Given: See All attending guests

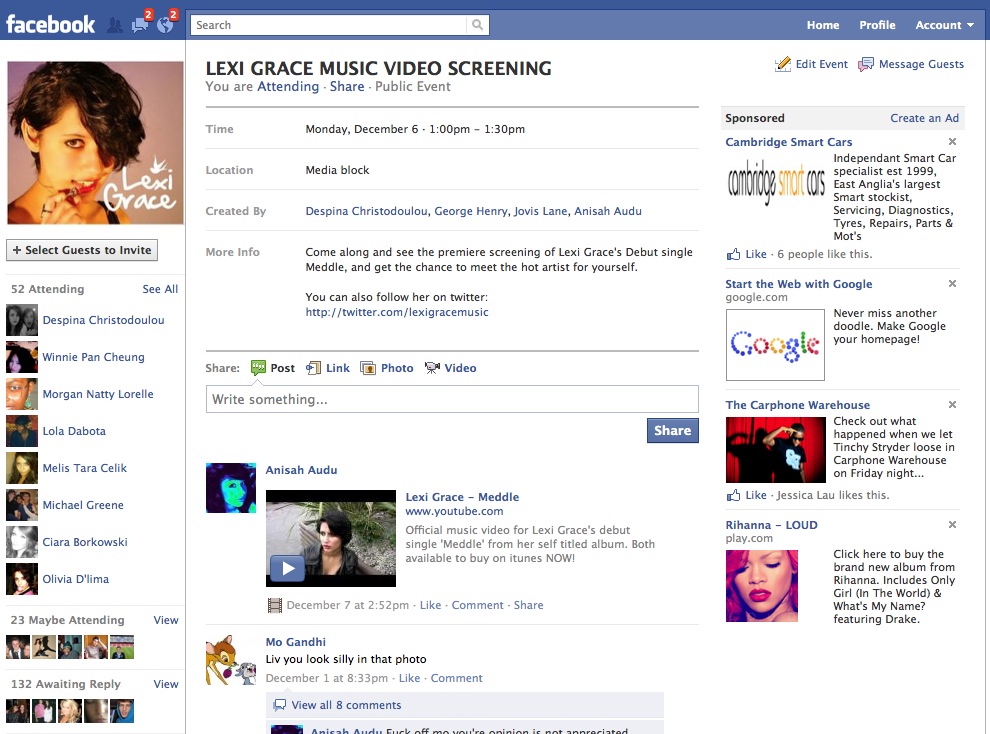Looking at the screenshot, I should coord(160,289).
